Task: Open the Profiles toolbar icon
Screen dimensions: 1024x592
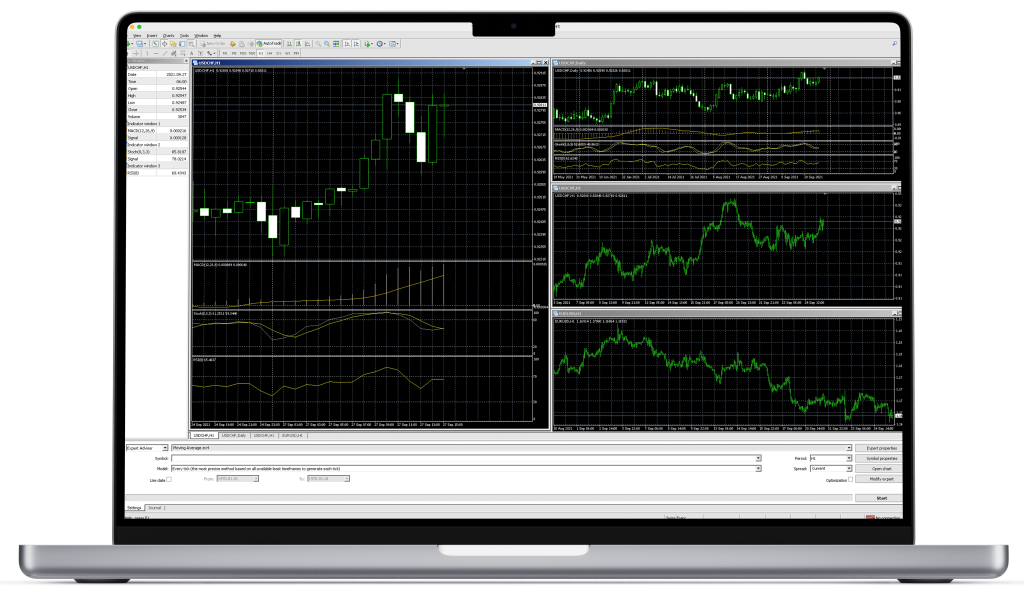Action: (140, 44)
